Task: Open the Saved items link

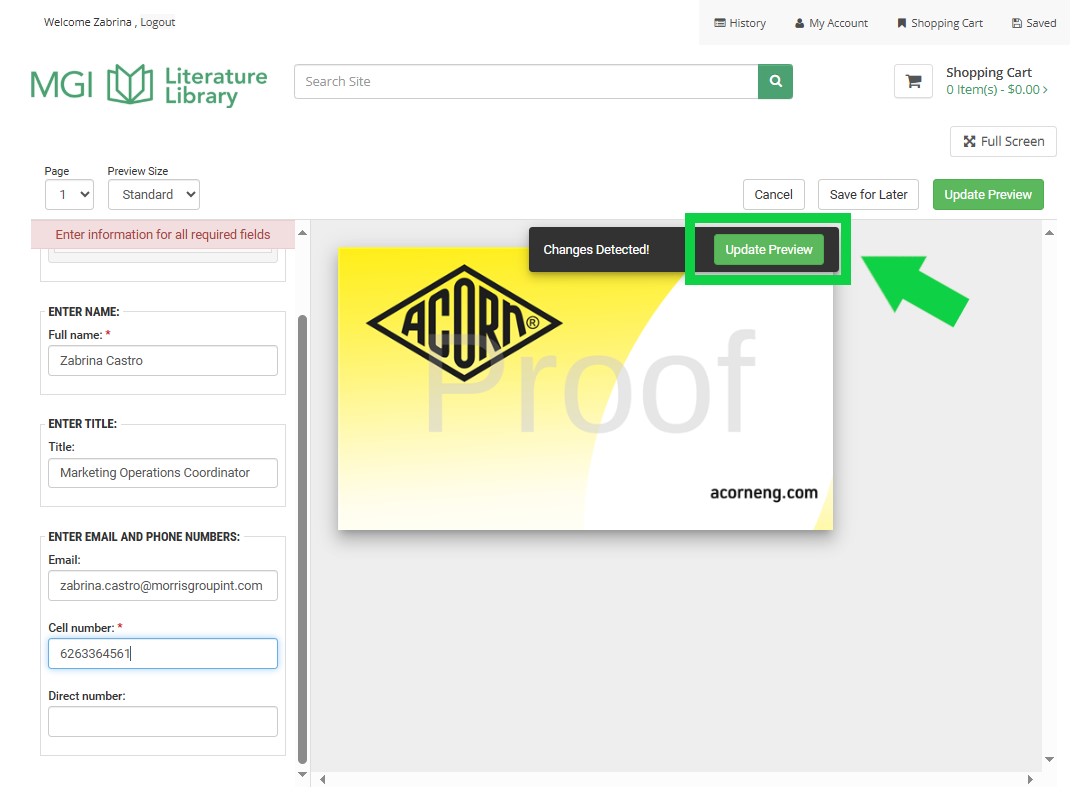Action: click(x=1034, y=23)
